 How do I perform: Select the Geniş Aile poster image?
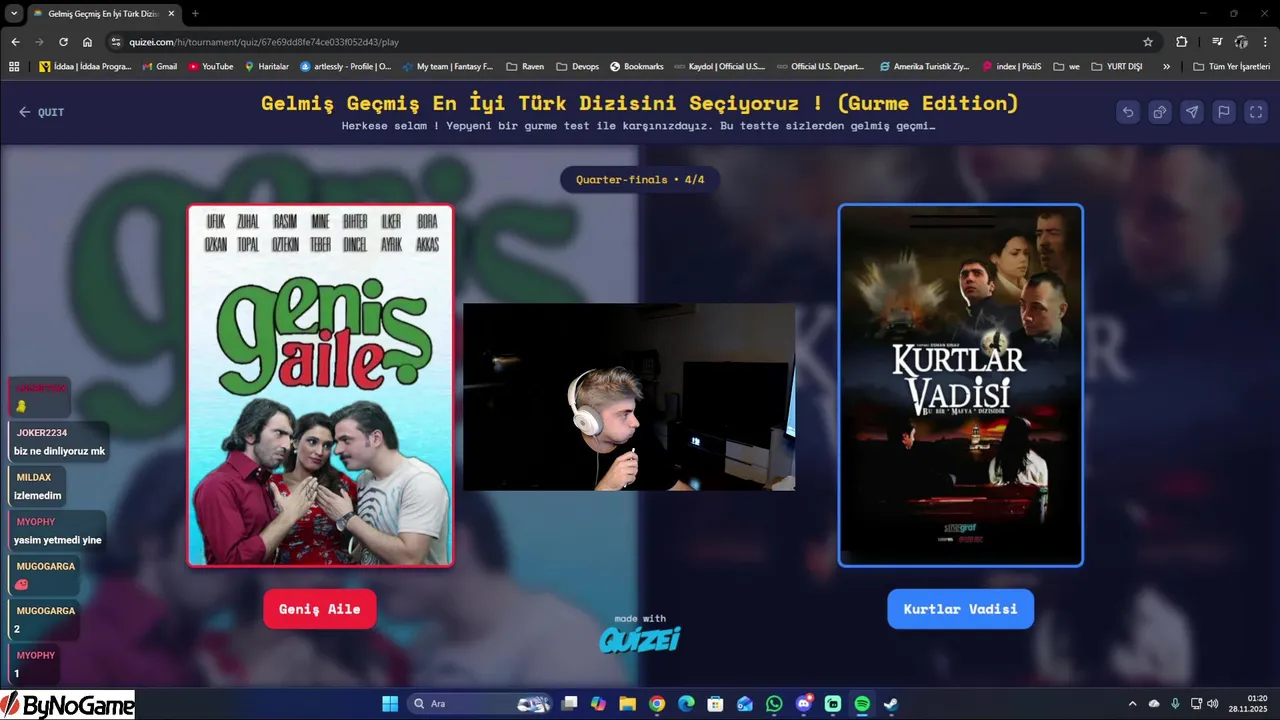(x=320, y=385)
